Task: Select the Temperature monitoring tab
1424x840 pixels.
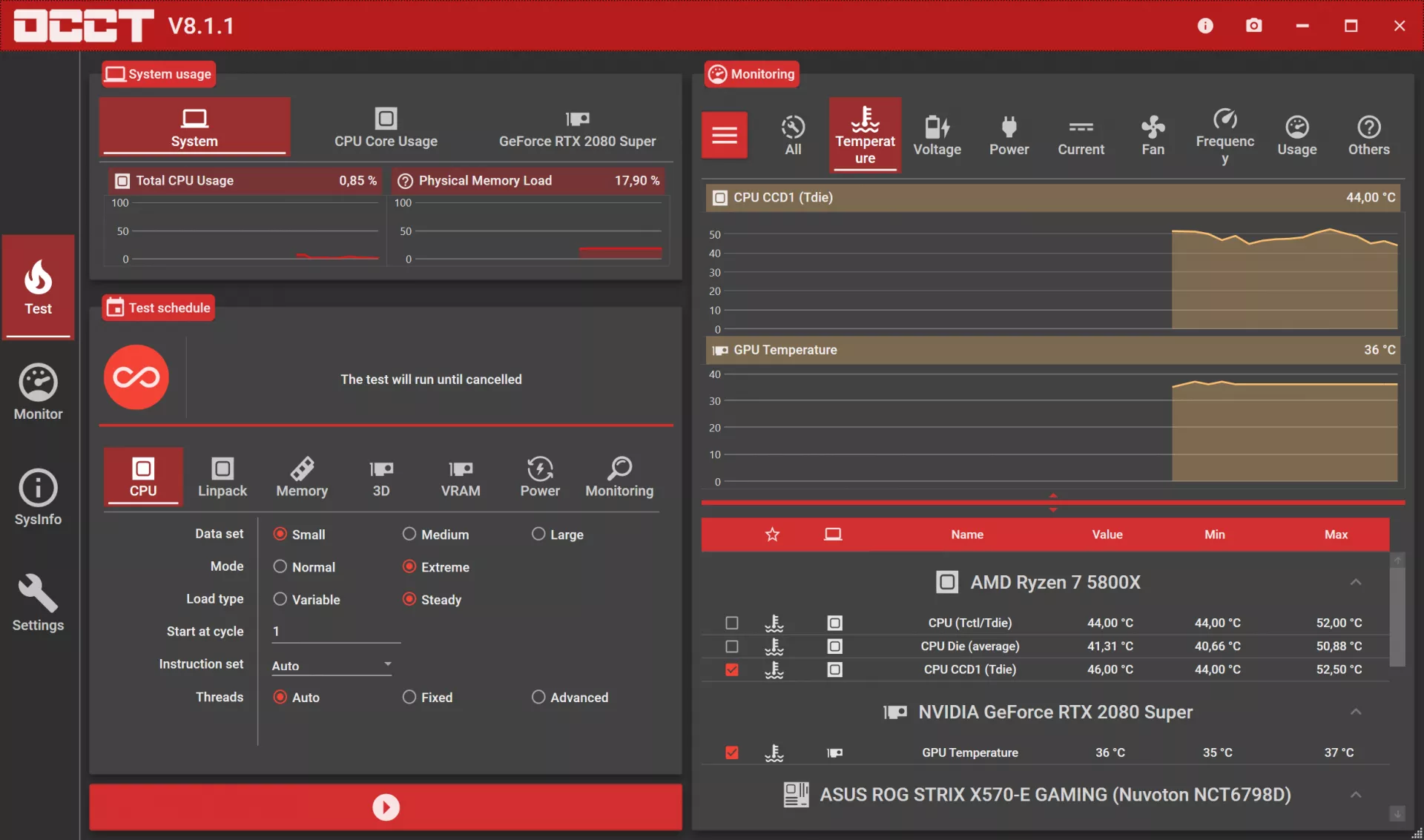Action: pos(865,135)
